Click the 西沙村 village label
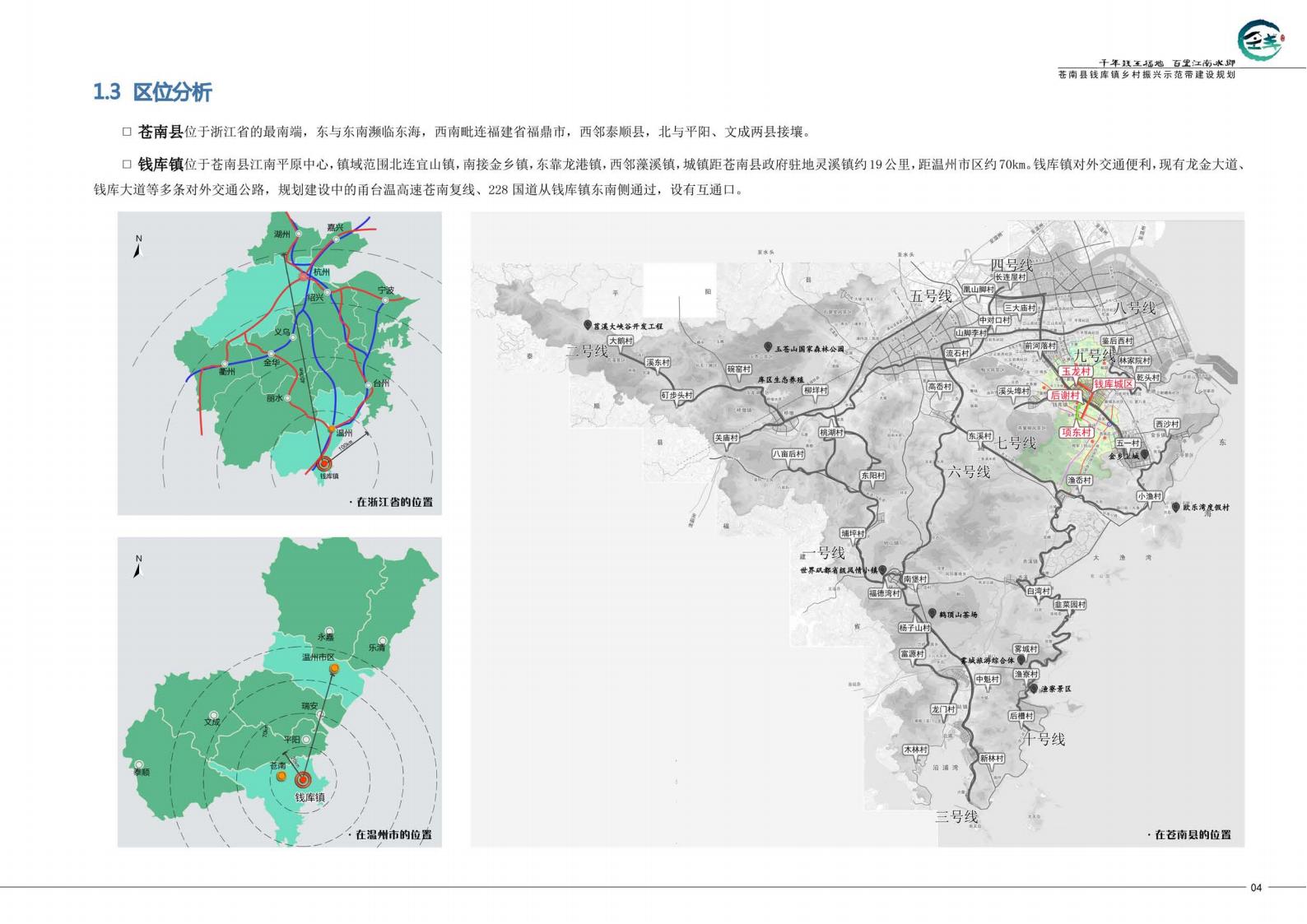This screenshot has width=1307, height=924. pos(1167,425)
